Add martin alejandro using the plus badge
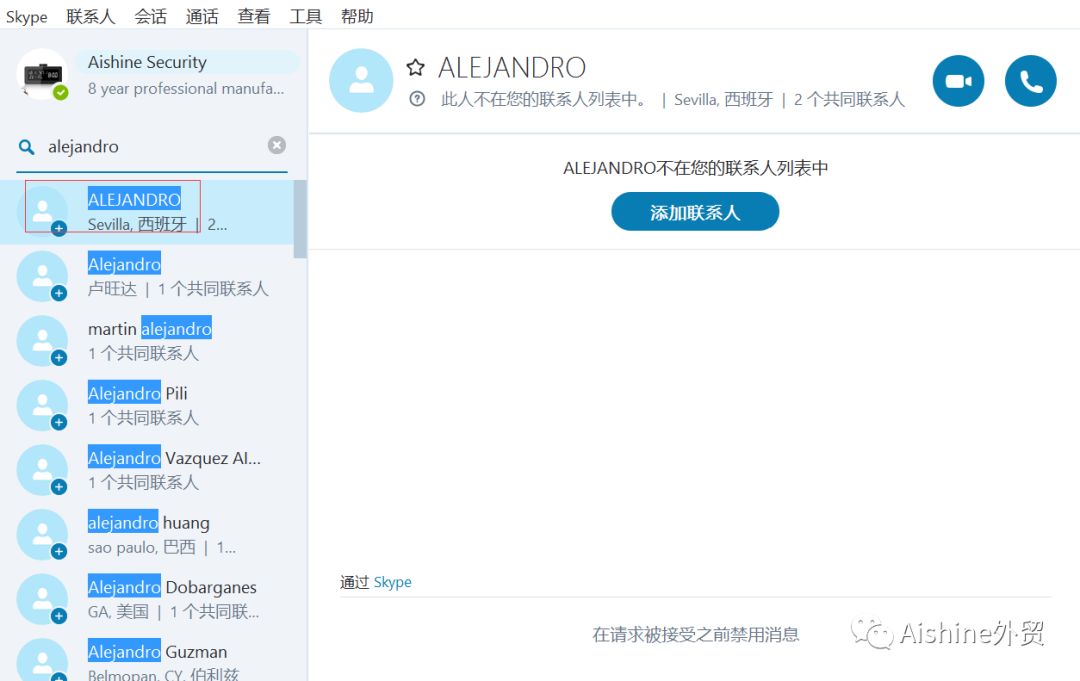 (x=59, y=358)
